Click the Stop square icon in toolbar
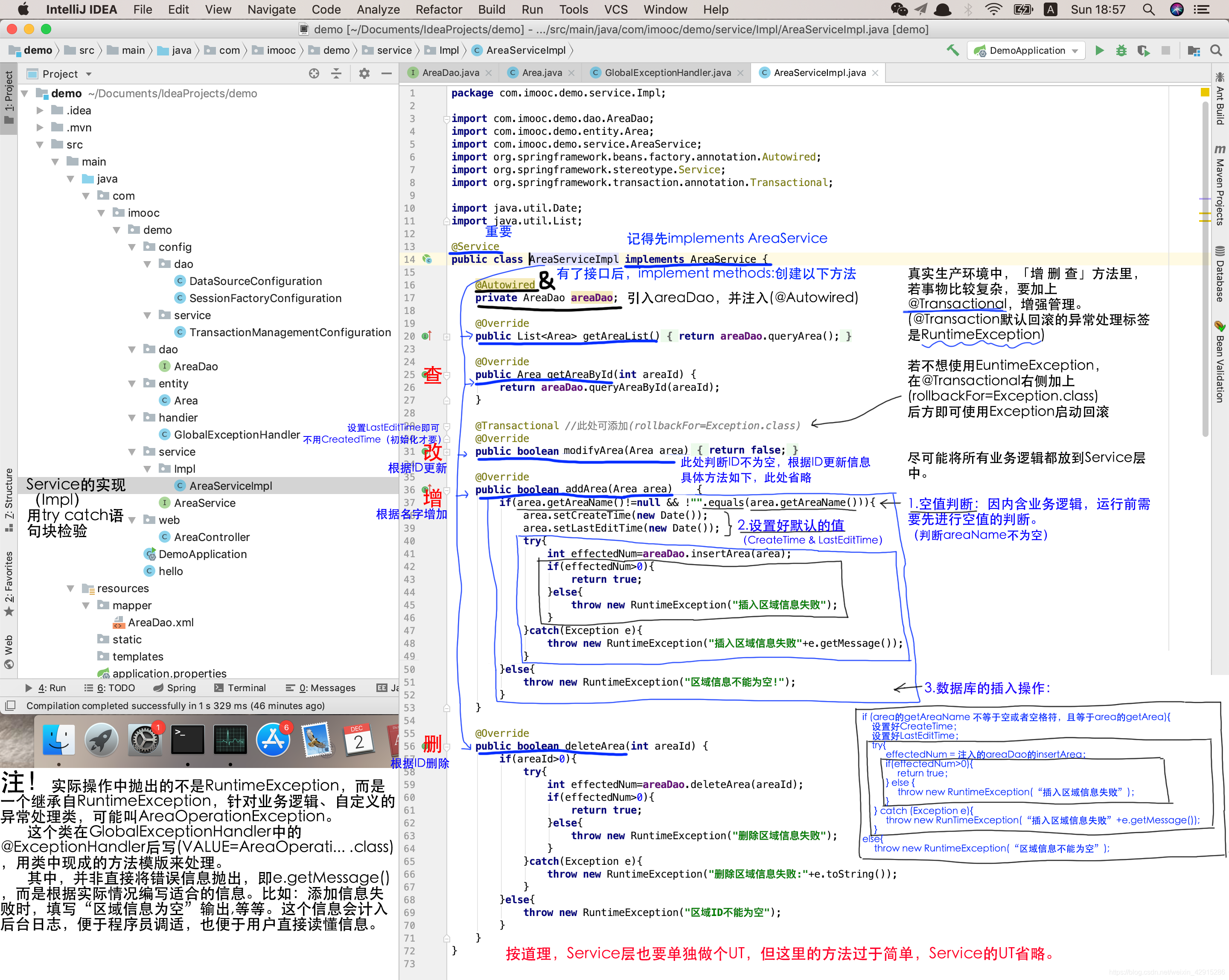The image size is (1229, 980). (x=1166, y=50)
